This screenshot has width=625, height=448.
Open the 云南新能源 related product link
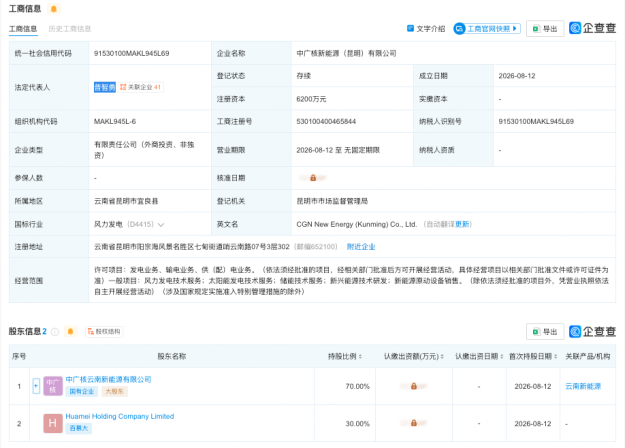[583, 386]
